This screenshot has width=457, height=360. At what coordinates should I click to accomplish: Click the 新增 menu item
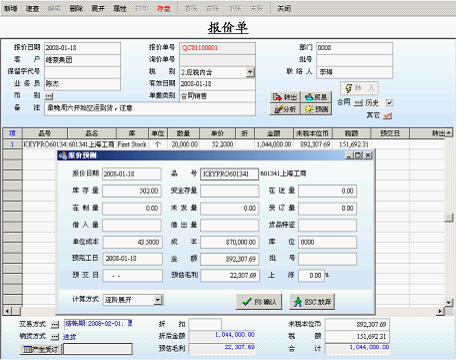coord(11,8)
